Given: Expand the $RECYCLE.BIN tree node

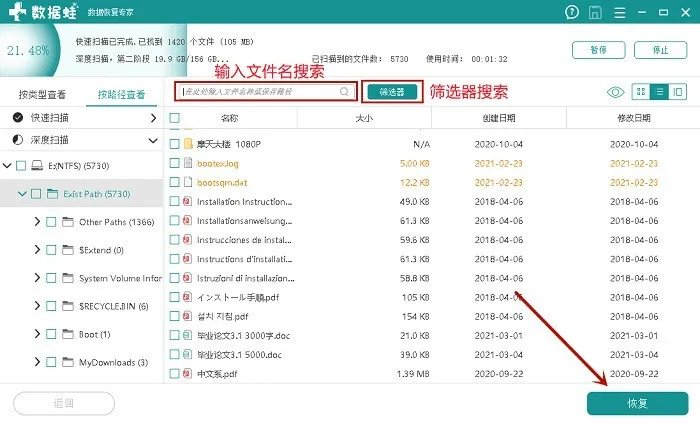Looking at the screenshot, I should (37, 306).
